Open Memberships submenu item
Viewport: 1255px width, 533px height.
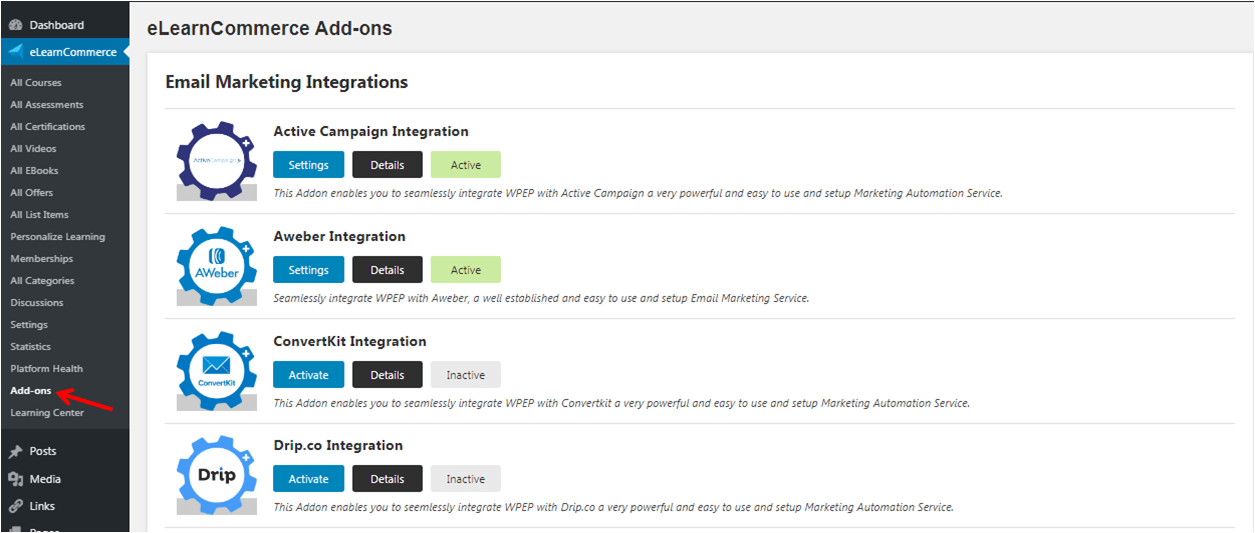(x=42, y=259)
